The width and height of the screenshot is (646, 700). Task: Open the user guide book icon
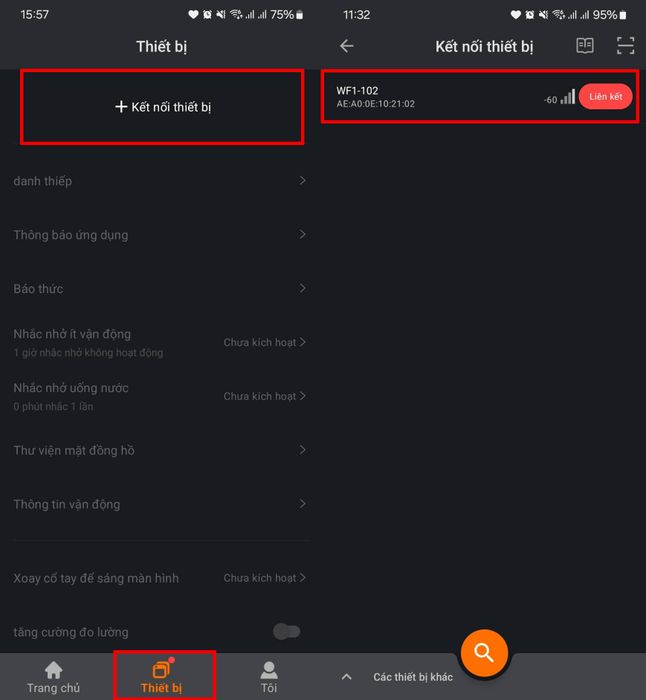[x=584, y=46]
